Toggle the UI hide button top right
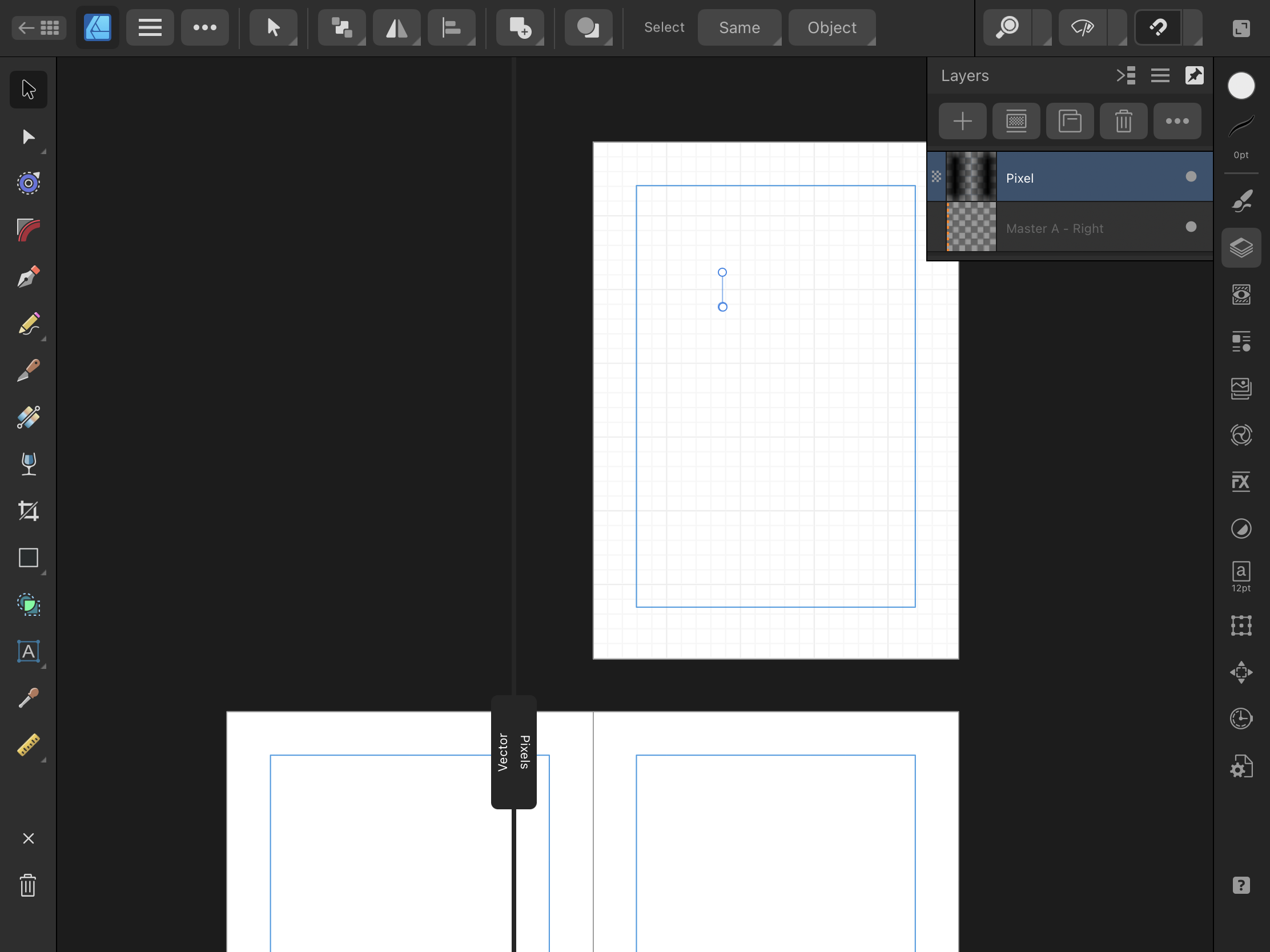 click(x=1241, y=28)
